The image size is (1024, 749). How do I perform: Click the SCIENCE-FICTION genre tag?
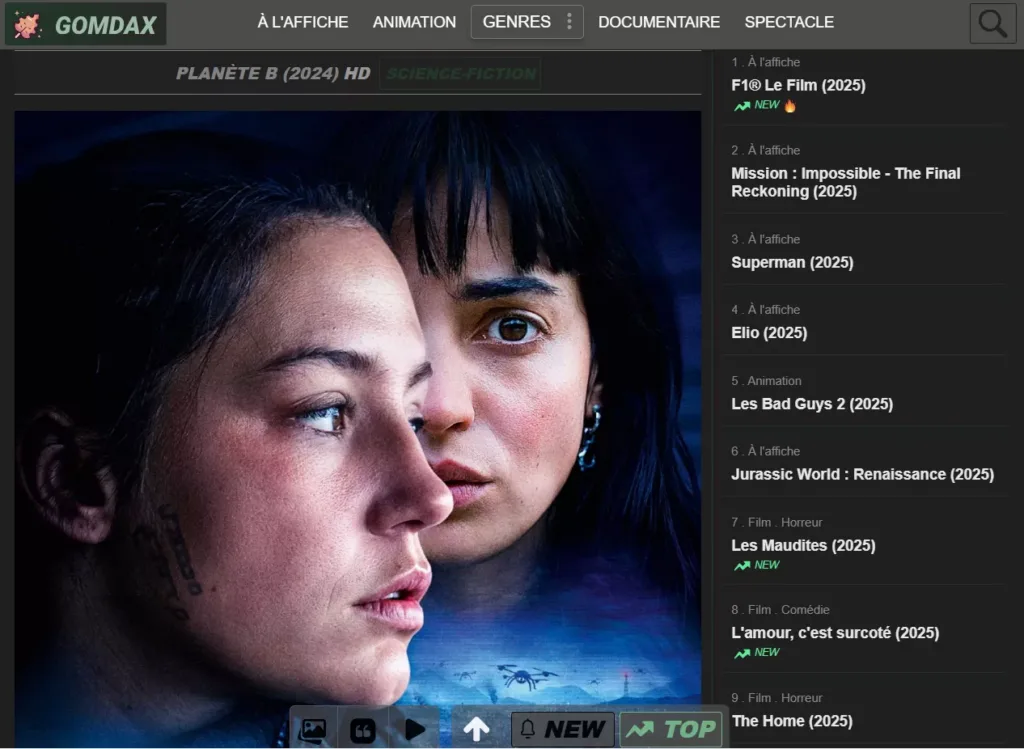point(460,74)
